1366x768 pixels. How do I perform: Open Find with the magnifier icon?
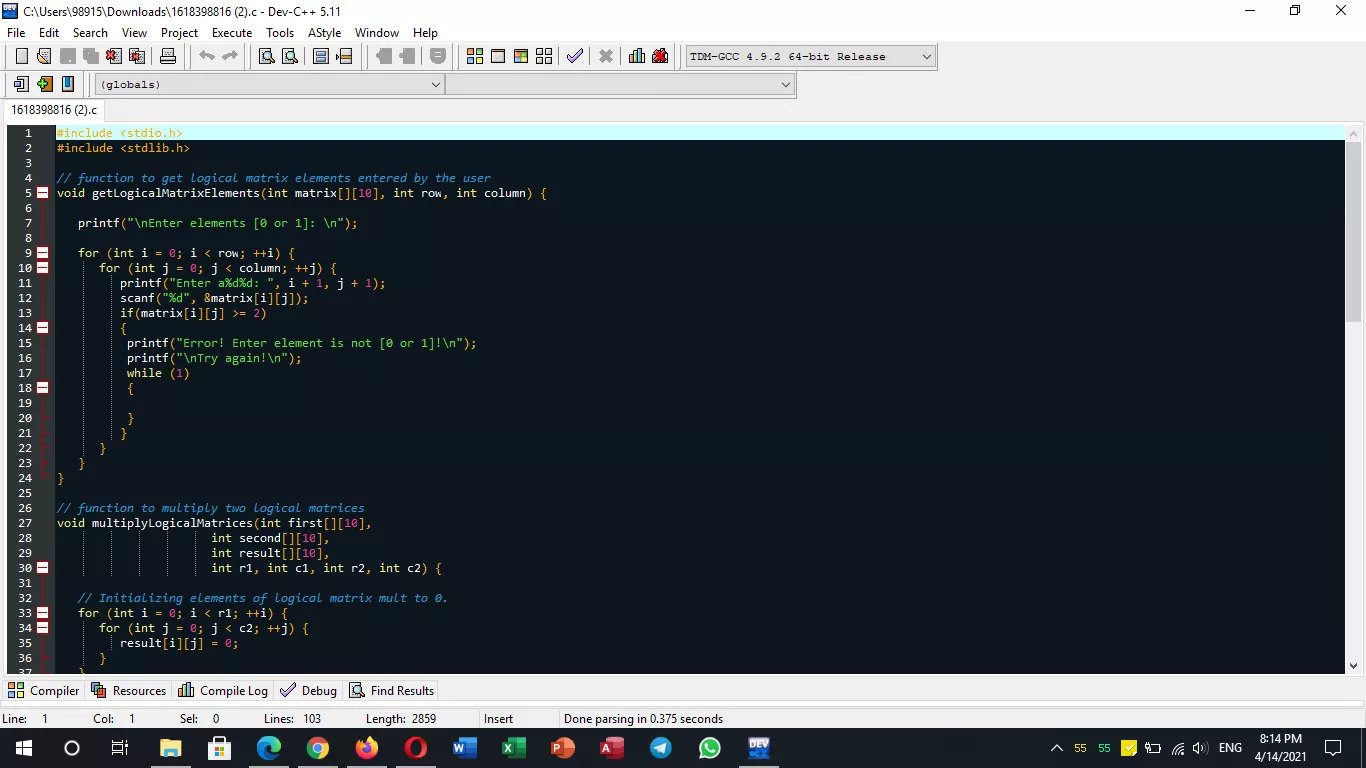pos(267,56)
